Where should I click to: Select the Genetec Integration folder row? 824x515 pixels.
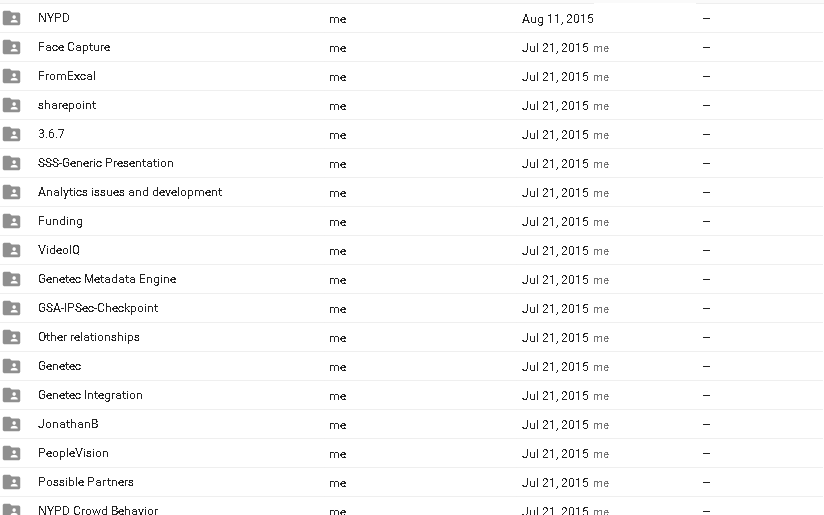click(x=90, y=395)
